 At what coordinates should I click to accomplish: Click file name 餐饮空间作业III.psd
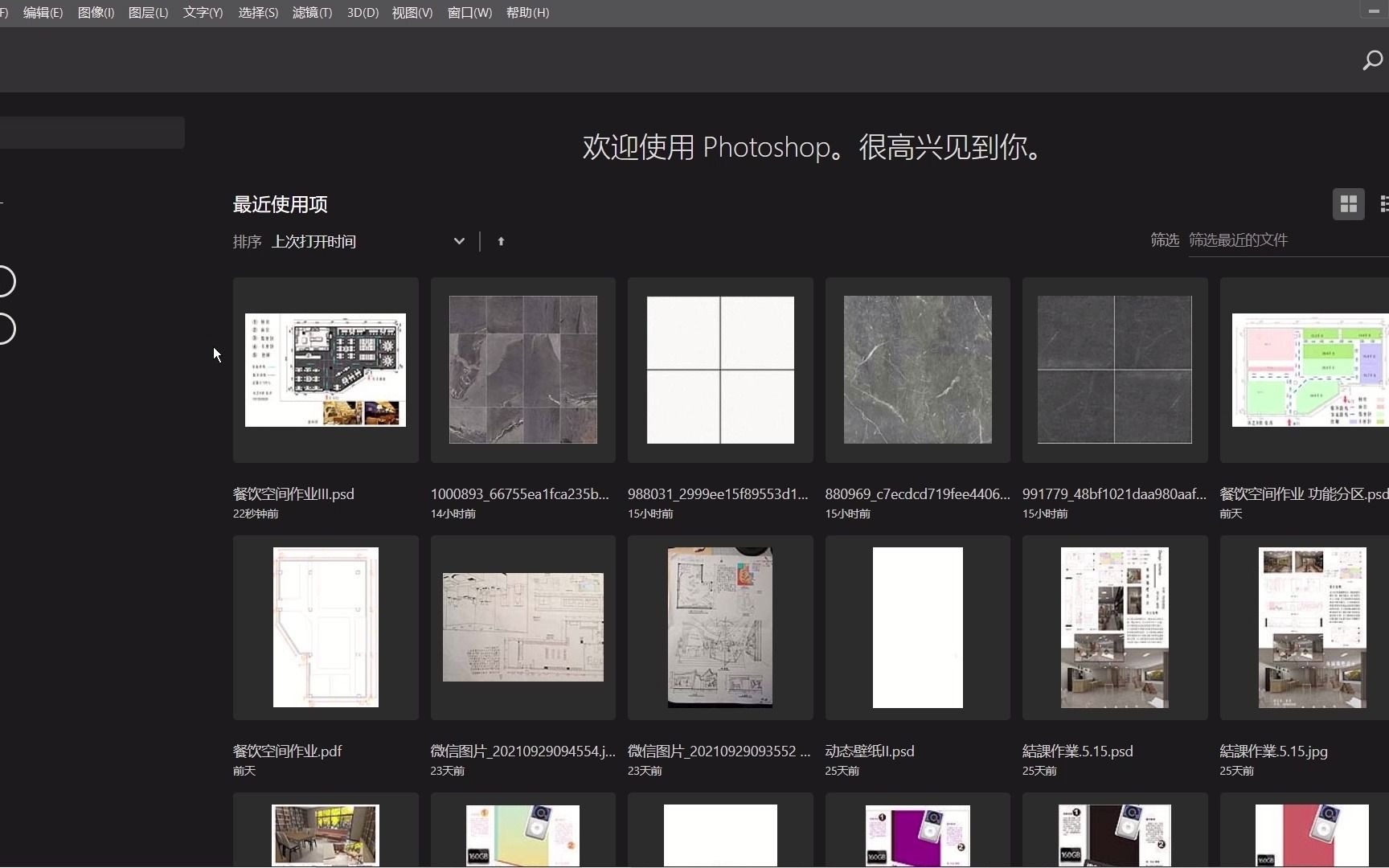293,494
